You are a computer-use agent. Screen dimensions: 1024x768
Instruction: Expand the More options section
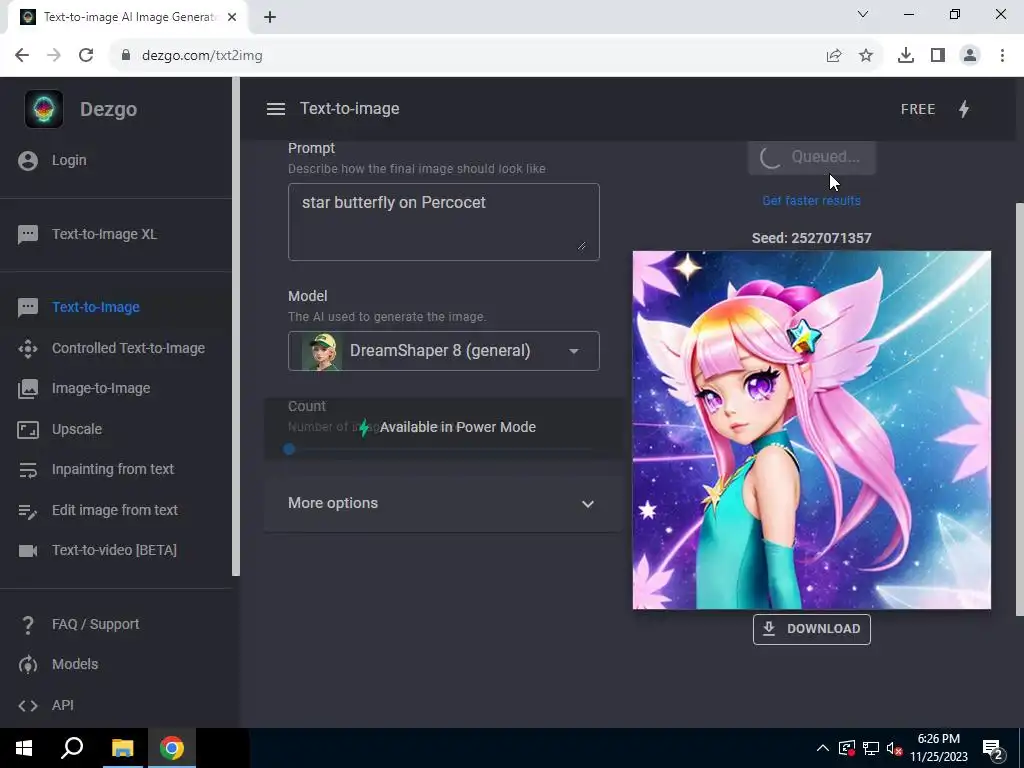(442, 504)
